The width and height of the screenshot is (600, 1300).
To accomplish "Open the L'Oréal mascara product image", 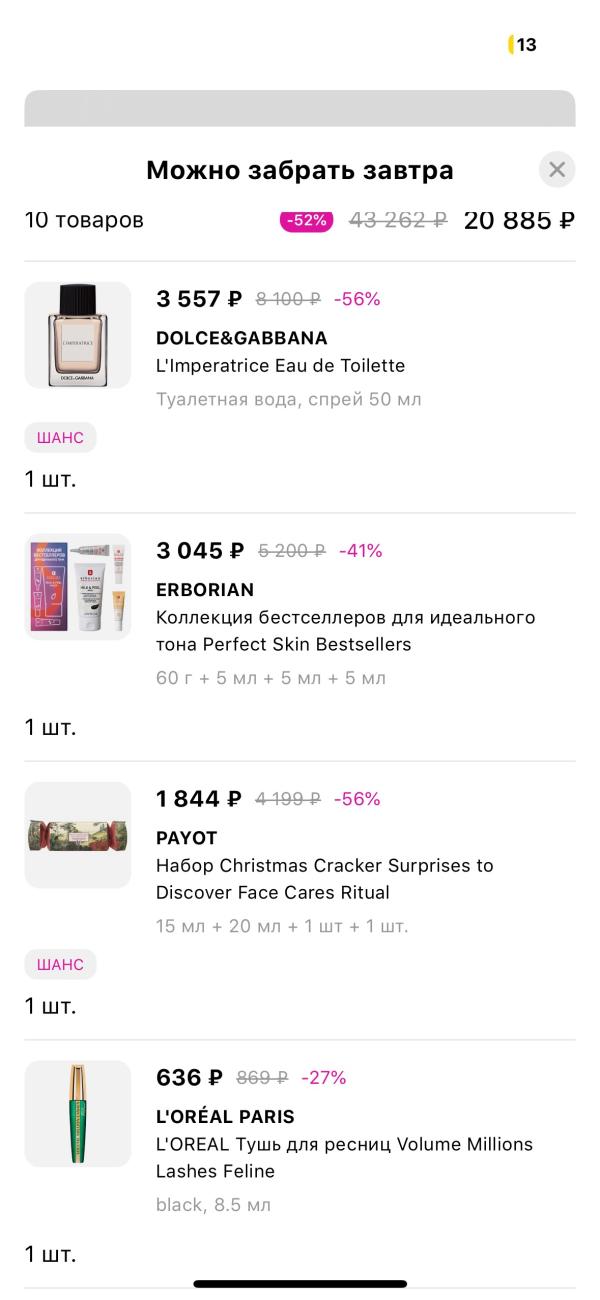I will click(x=78, y=1113).
